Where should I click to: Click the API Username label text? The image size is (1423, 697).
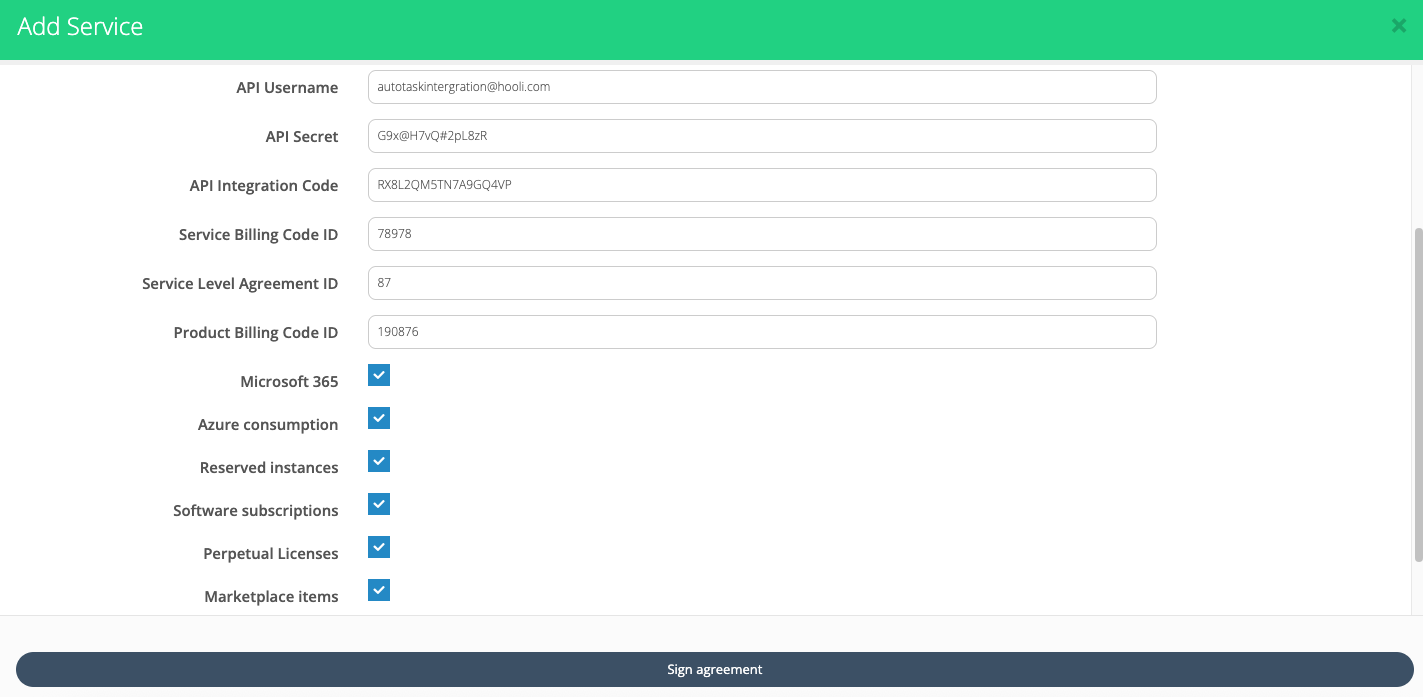coord(287,88)
